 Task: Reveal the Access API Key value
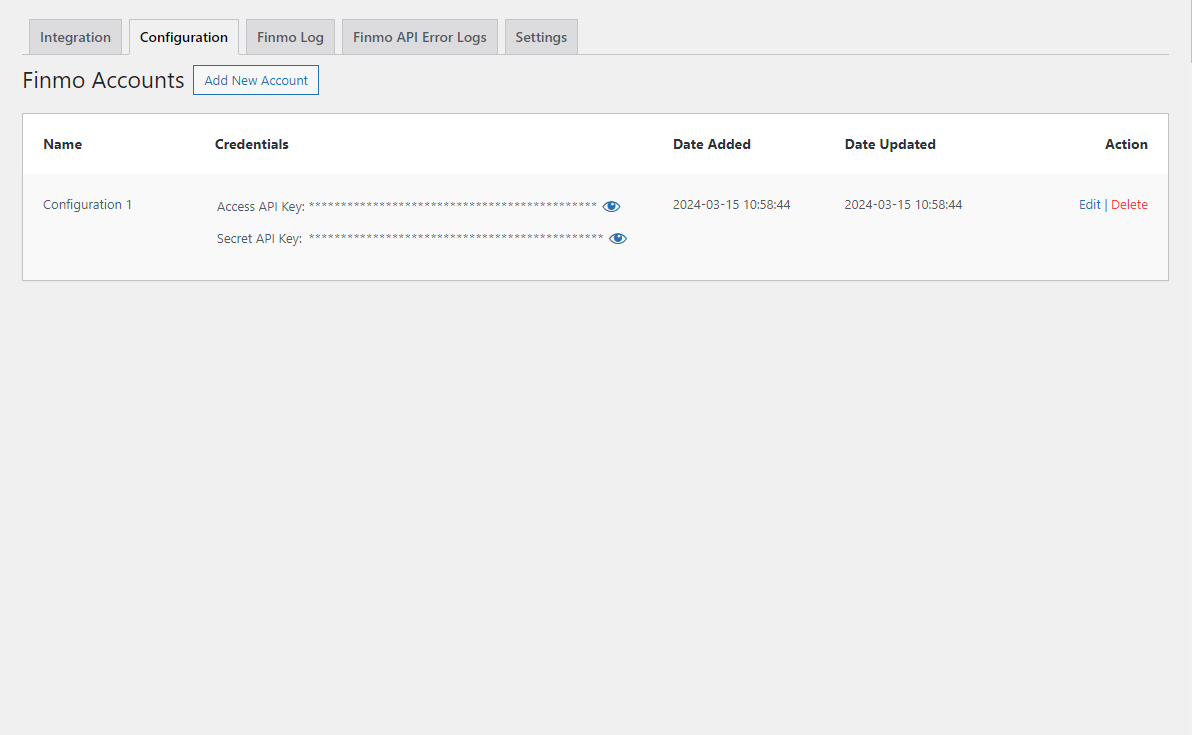tap(611, 207)
